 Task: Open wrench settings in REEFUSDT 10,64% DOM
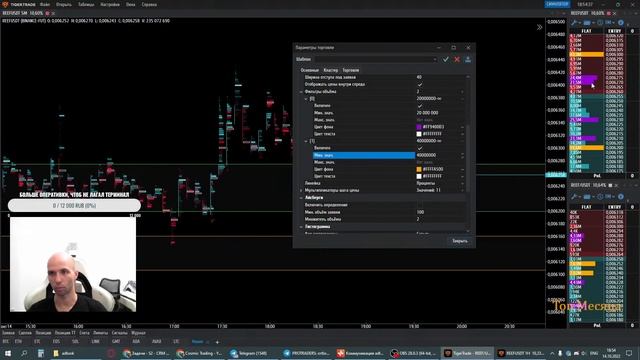[x=574, y=196]
